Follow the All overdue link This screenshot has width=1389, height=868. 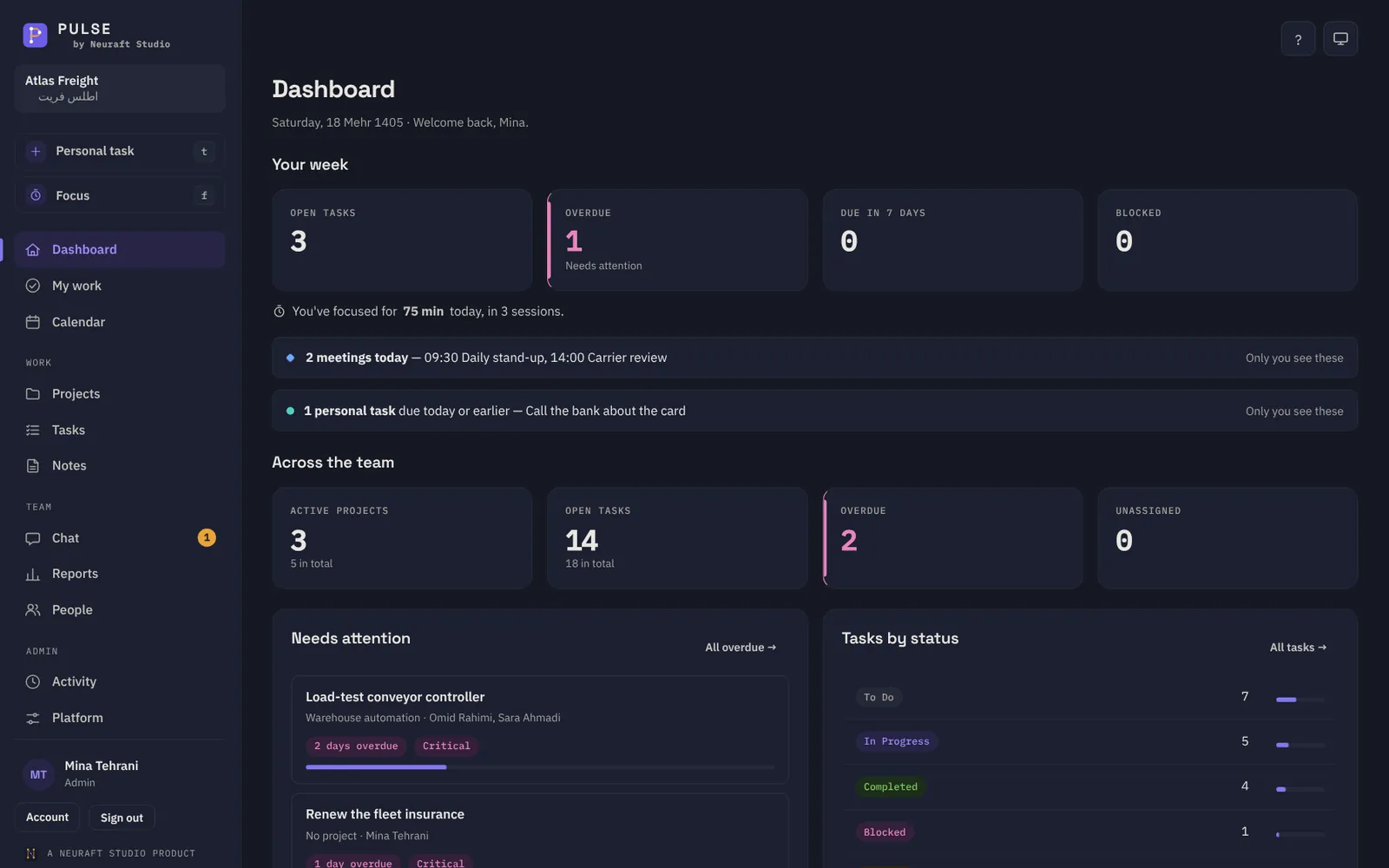[x=741, y=648]
